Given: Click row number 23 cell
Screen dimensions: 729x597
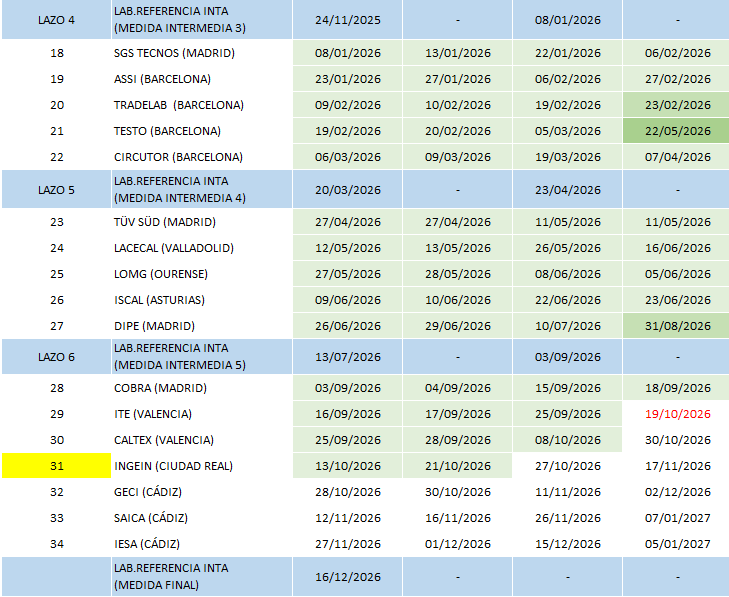Looking at the screenshot, I should click(x=56, y=222).
